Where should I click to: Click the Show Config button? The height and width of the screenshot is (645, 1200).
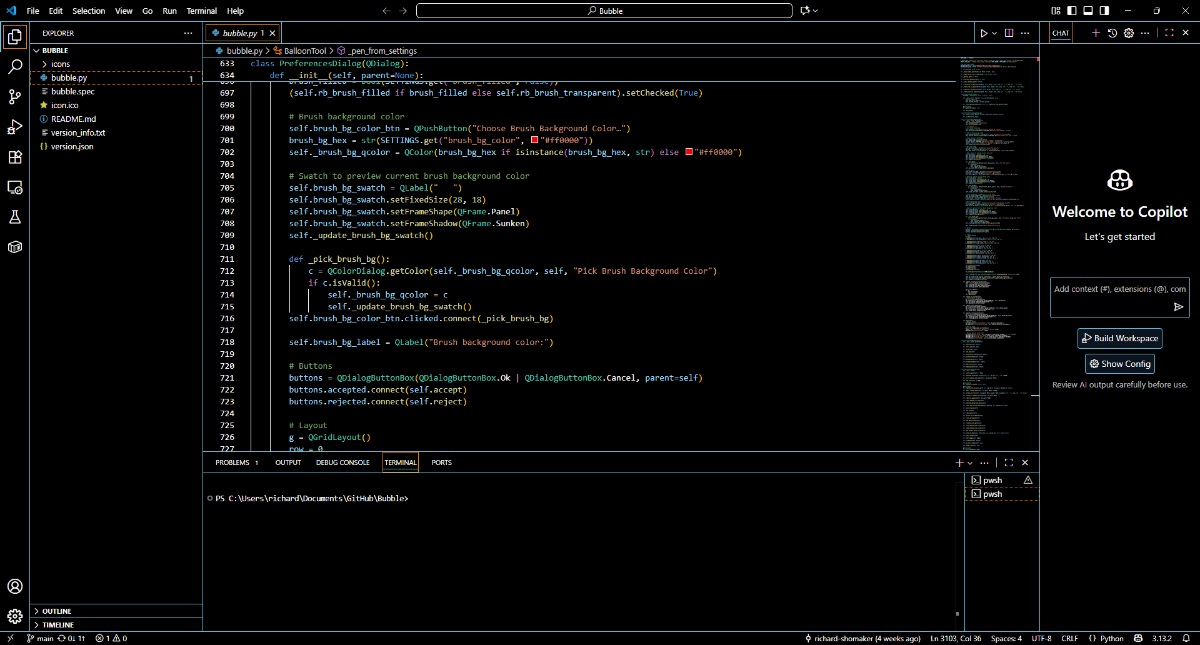1119,364
